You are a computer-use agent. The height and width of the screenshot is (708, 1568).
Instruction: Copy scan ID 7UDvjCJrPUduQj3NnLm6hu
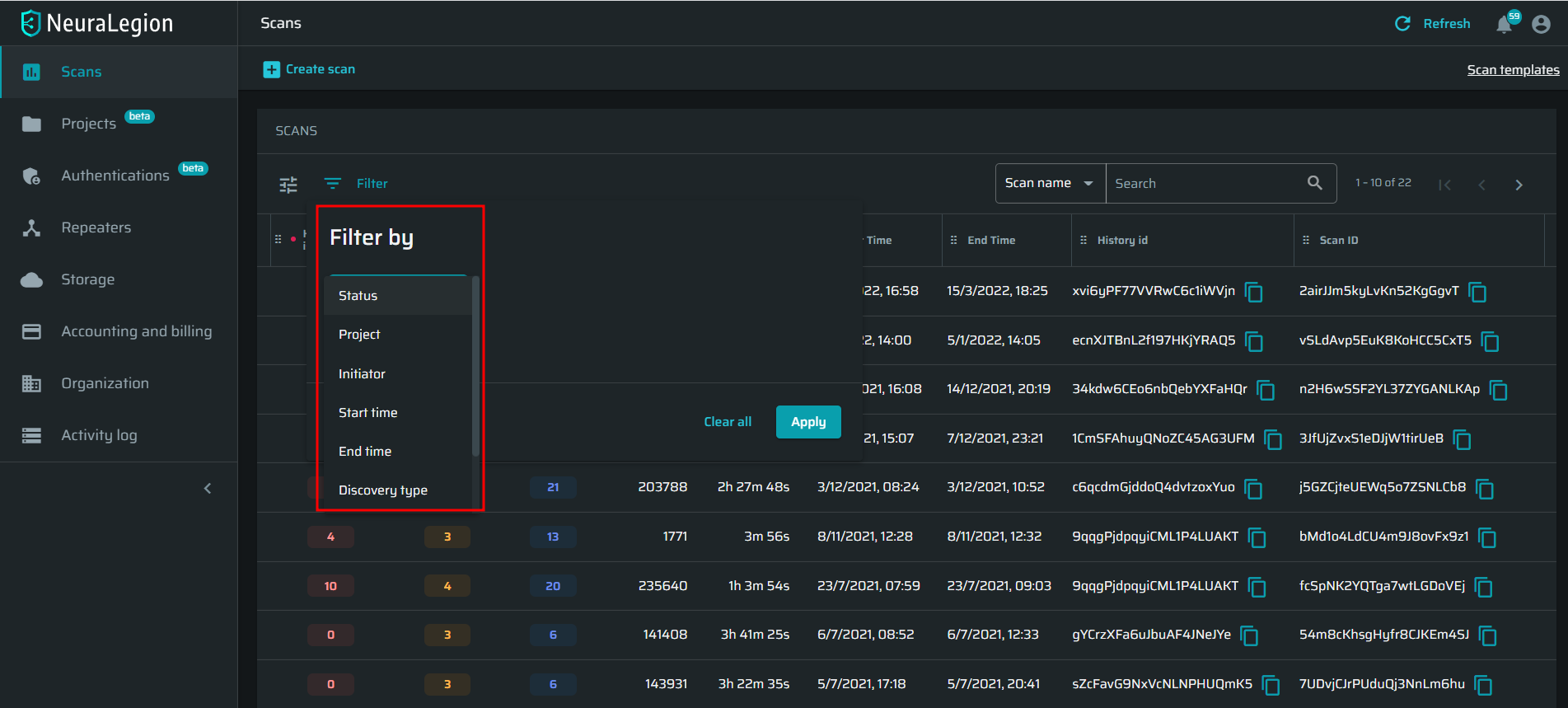(1483, 685)
